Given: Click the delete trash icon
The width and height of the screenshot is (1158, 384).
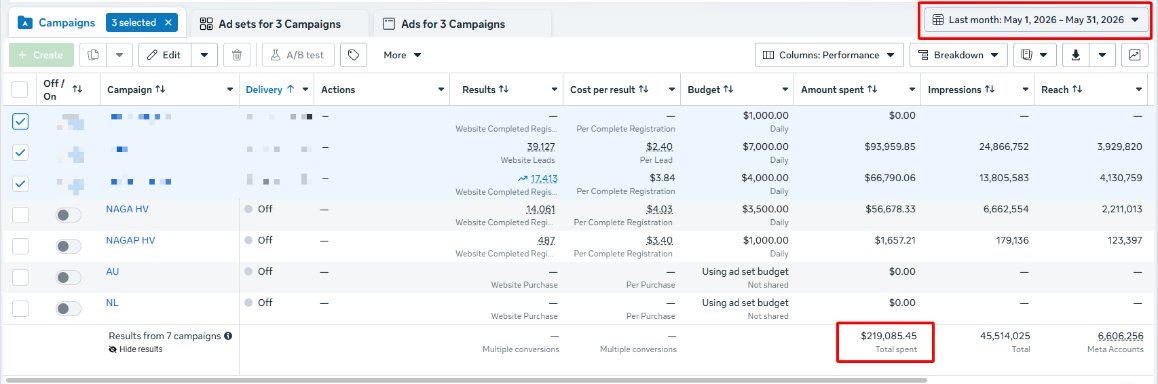Looking at the screenshot, I should [x=236, y=55].
